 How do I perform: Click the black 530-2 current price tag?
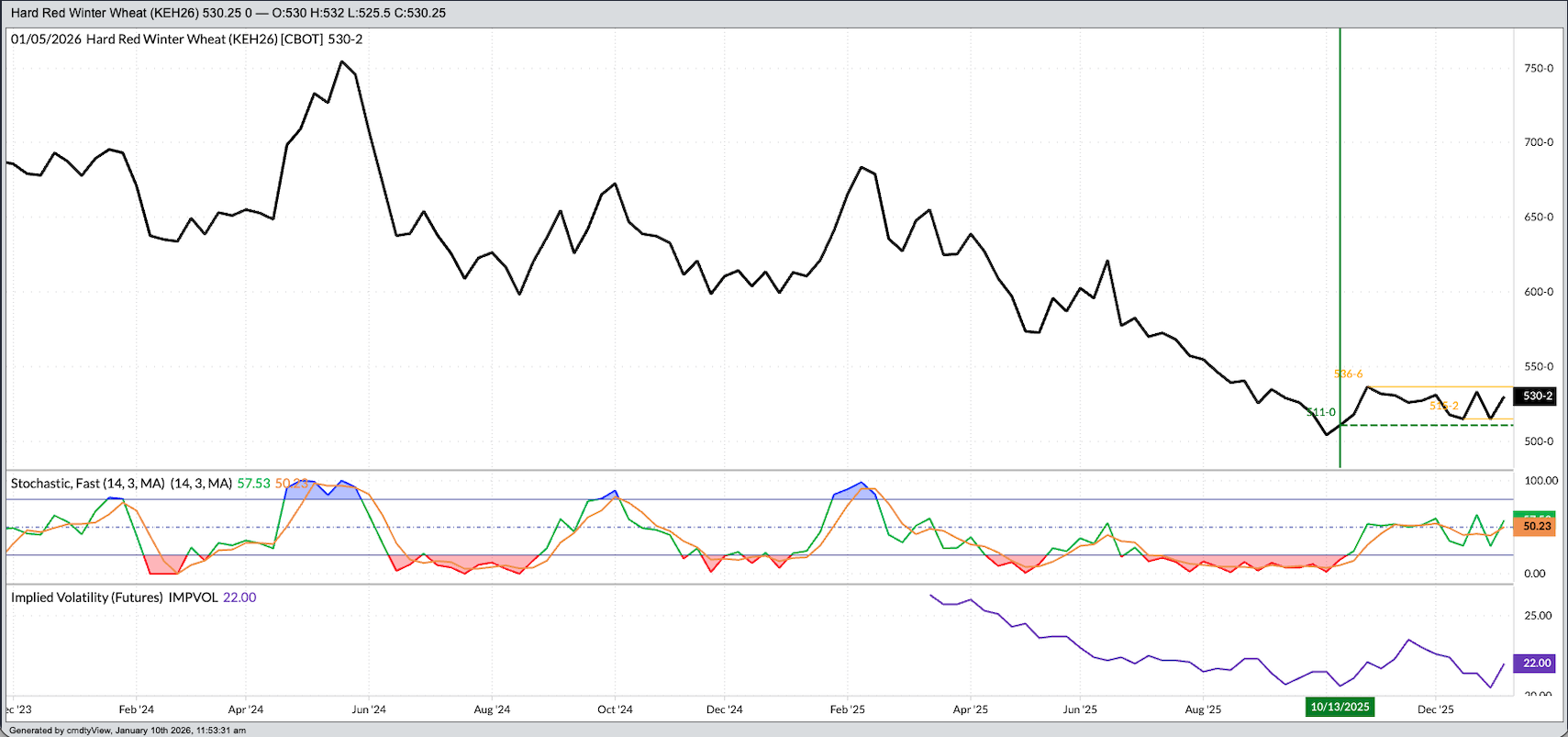click(x=1538, y=396)
